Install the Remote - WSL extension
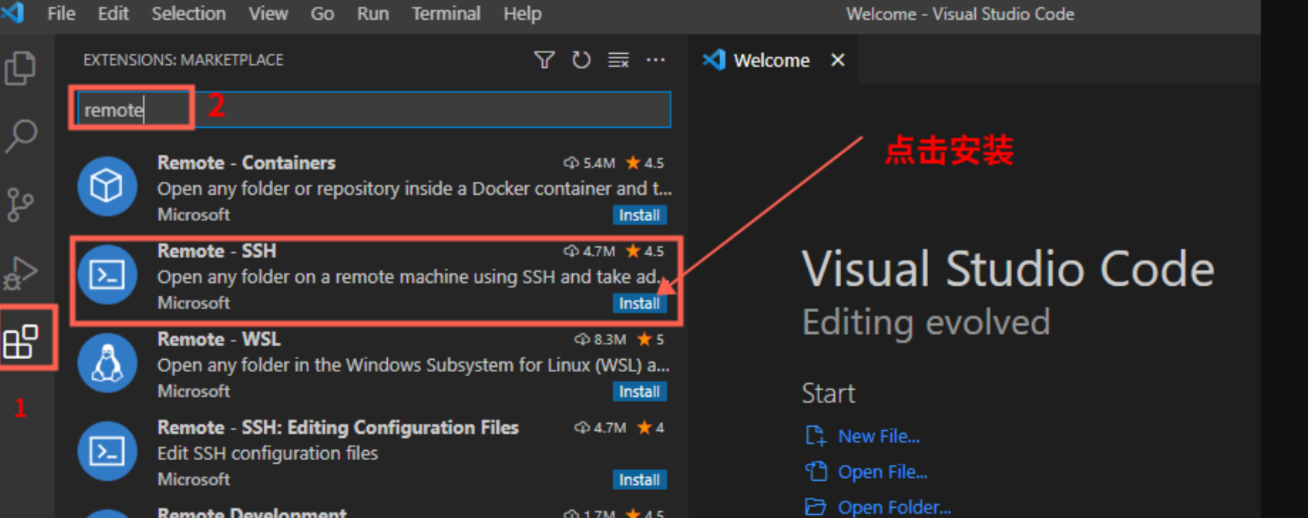This screenshot has height=518, width=1308. [x=639, y=391]
